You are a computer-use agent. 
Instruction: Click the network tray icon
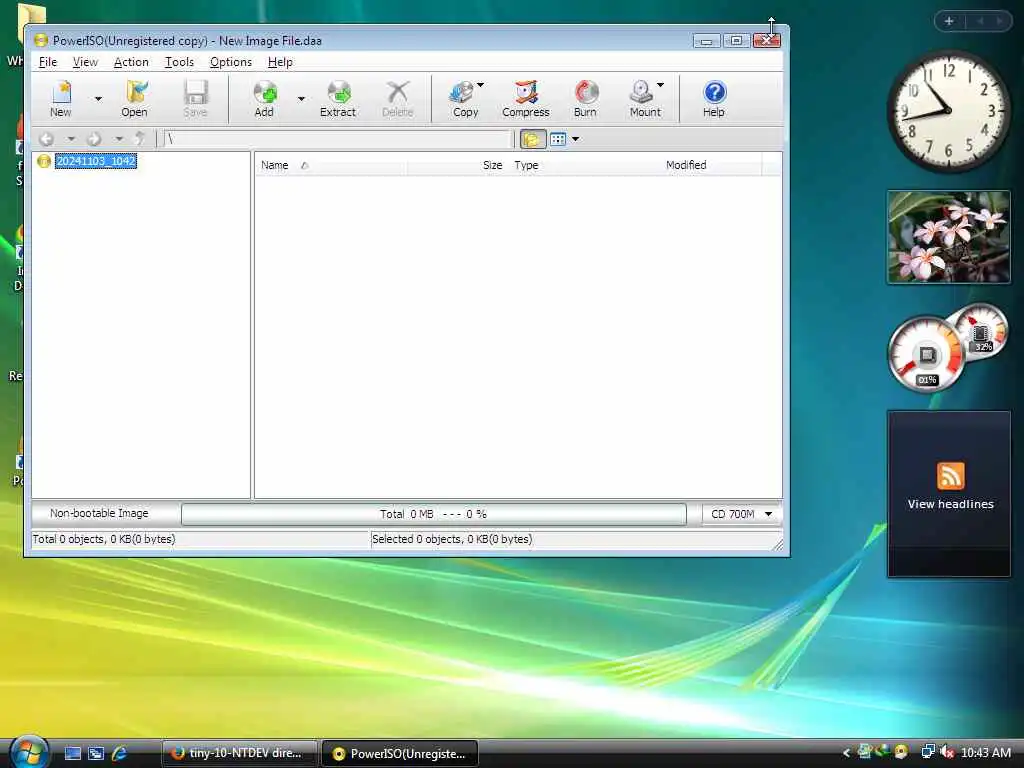(927, 752)
